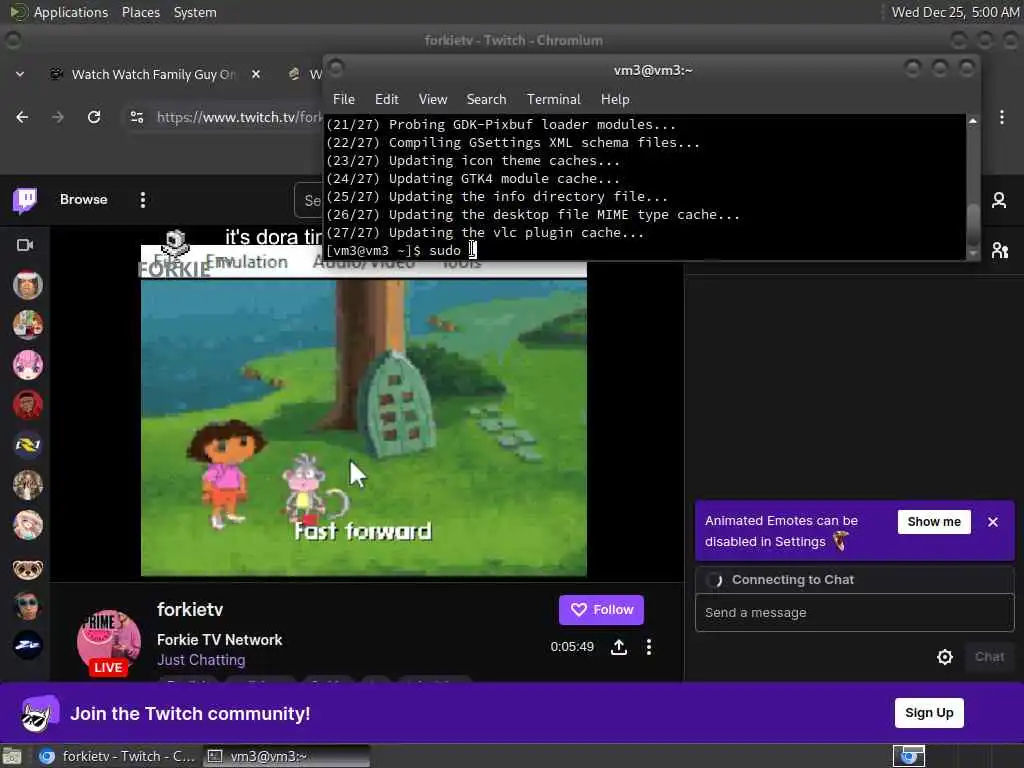Focus the Send a message field
The width and height of the screenshot is (1024, 768).
click(854, 613)
